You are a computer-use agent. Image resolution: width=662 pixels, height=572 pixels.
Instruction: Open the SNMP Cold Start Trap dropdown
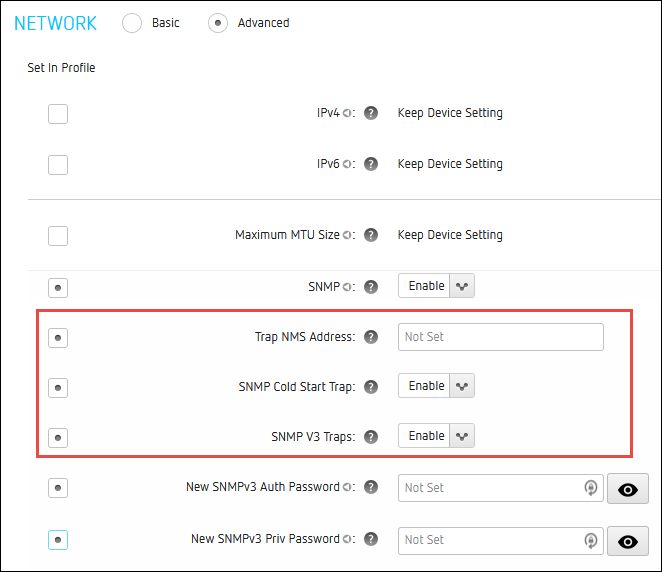[x=436, y=385]
